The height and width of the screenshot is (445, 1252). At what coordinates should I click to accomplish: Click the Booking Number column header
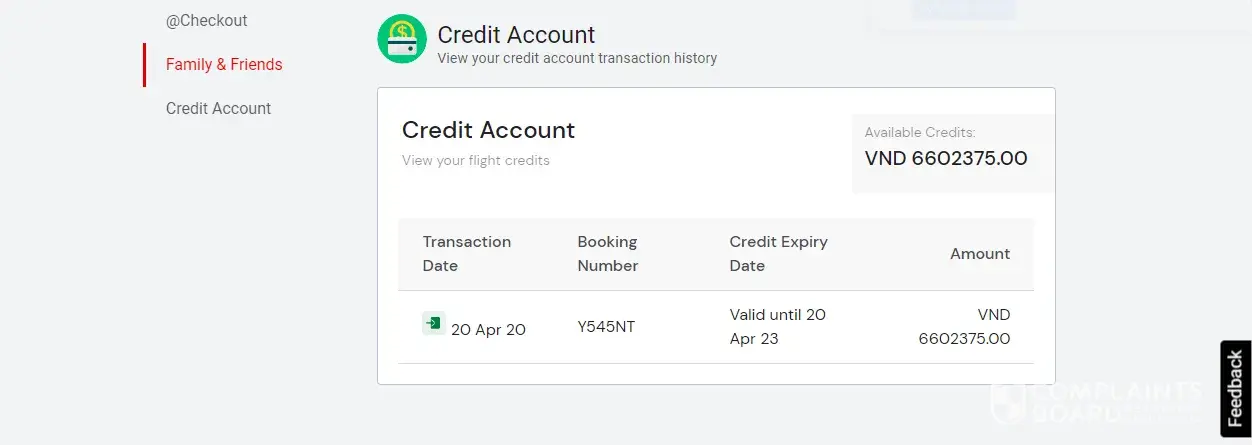point(608,254)
